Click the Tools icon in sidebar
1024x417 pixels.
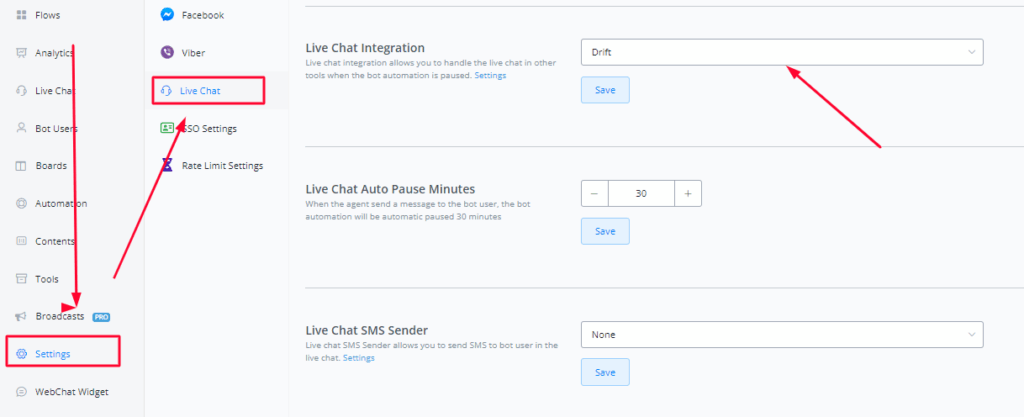tap(22, 279)
